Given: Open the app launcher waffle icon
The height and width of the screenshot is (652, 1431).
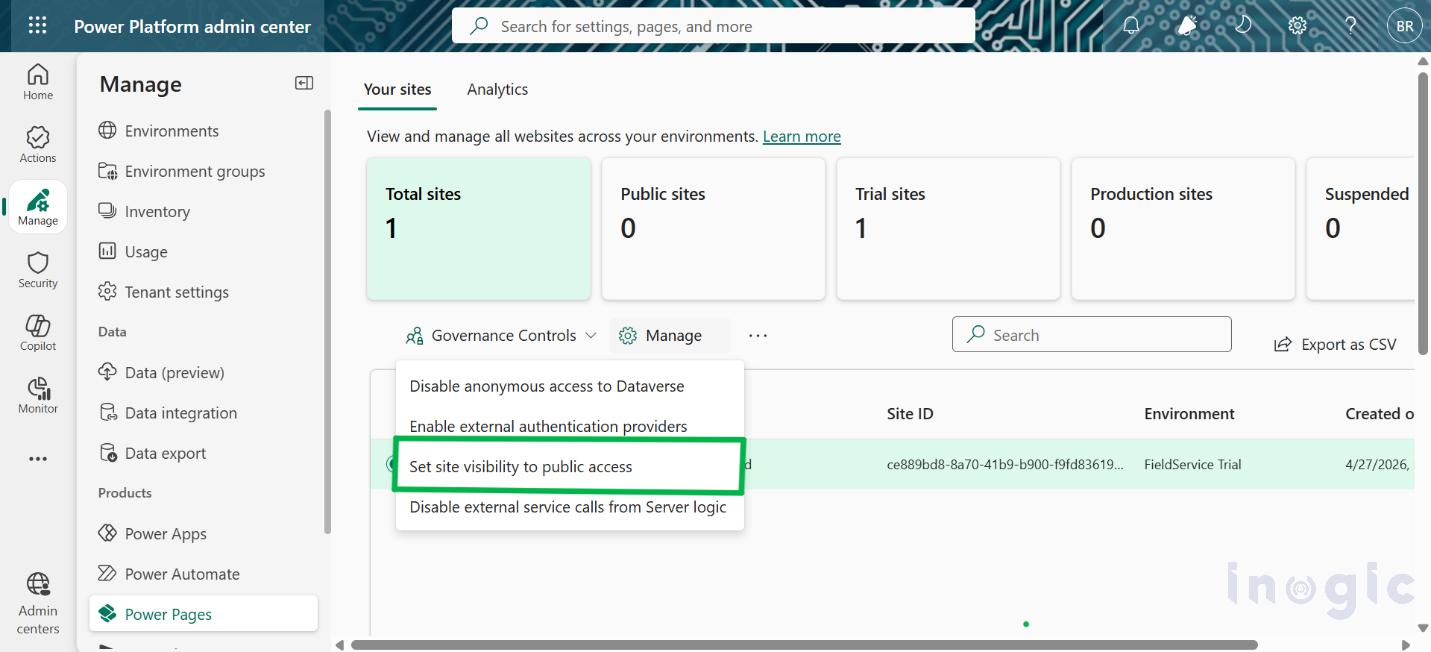Looking at the screenshot, I should click(x=37, y=26).
